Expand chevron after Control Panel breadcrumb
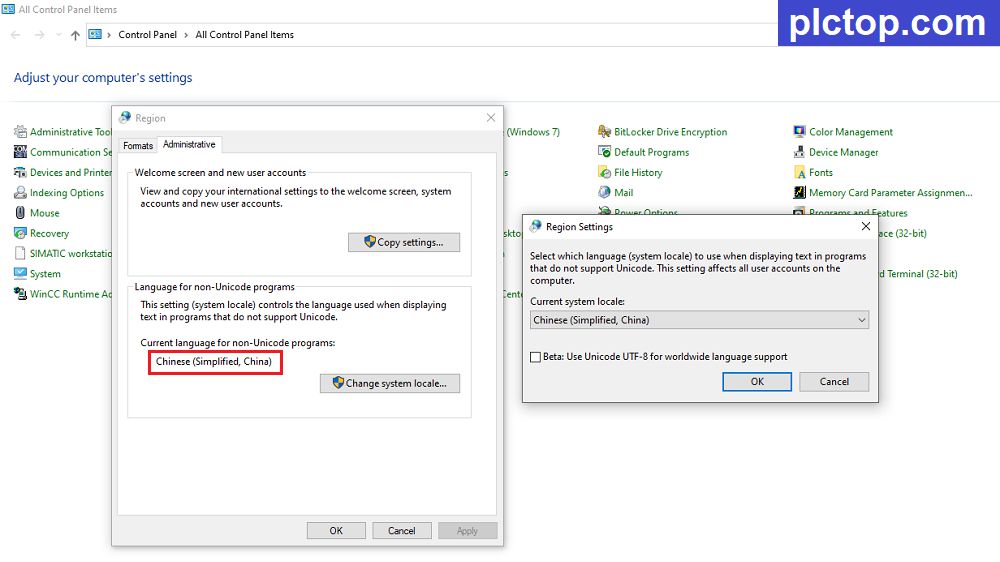Viewport: 1000px width, 562px height. (x=186, y=35)
